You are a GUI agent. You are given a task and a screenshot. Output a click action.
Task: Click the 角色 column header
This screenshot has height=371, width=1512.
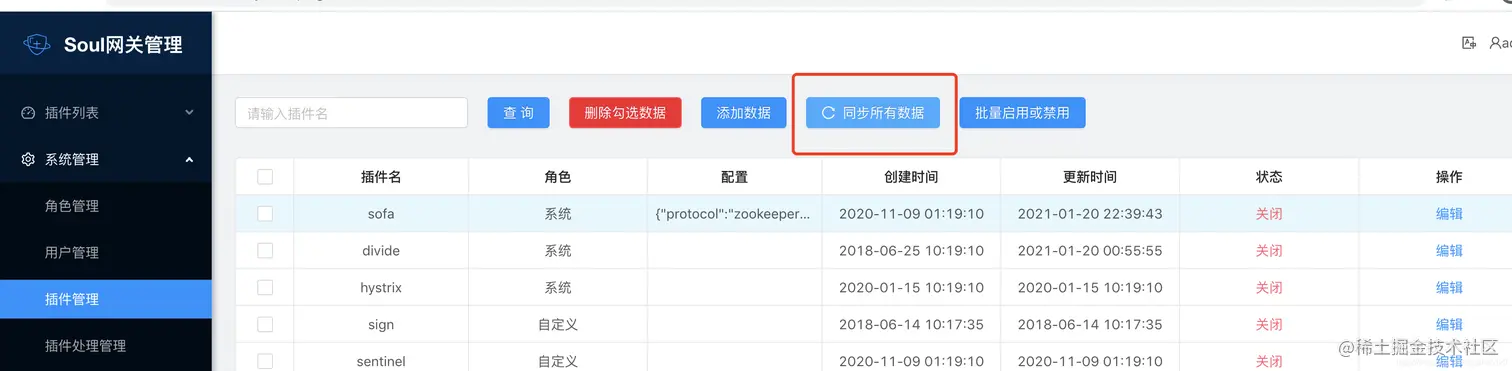tap(558, 177)
